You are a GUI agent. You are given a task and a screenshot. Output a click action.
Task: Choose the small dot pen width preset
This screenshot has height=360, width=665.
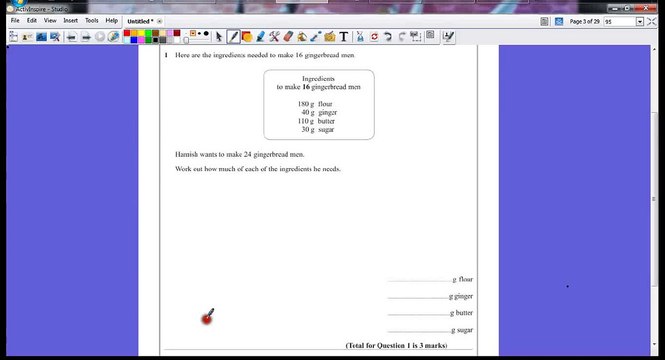click(199, 33)
